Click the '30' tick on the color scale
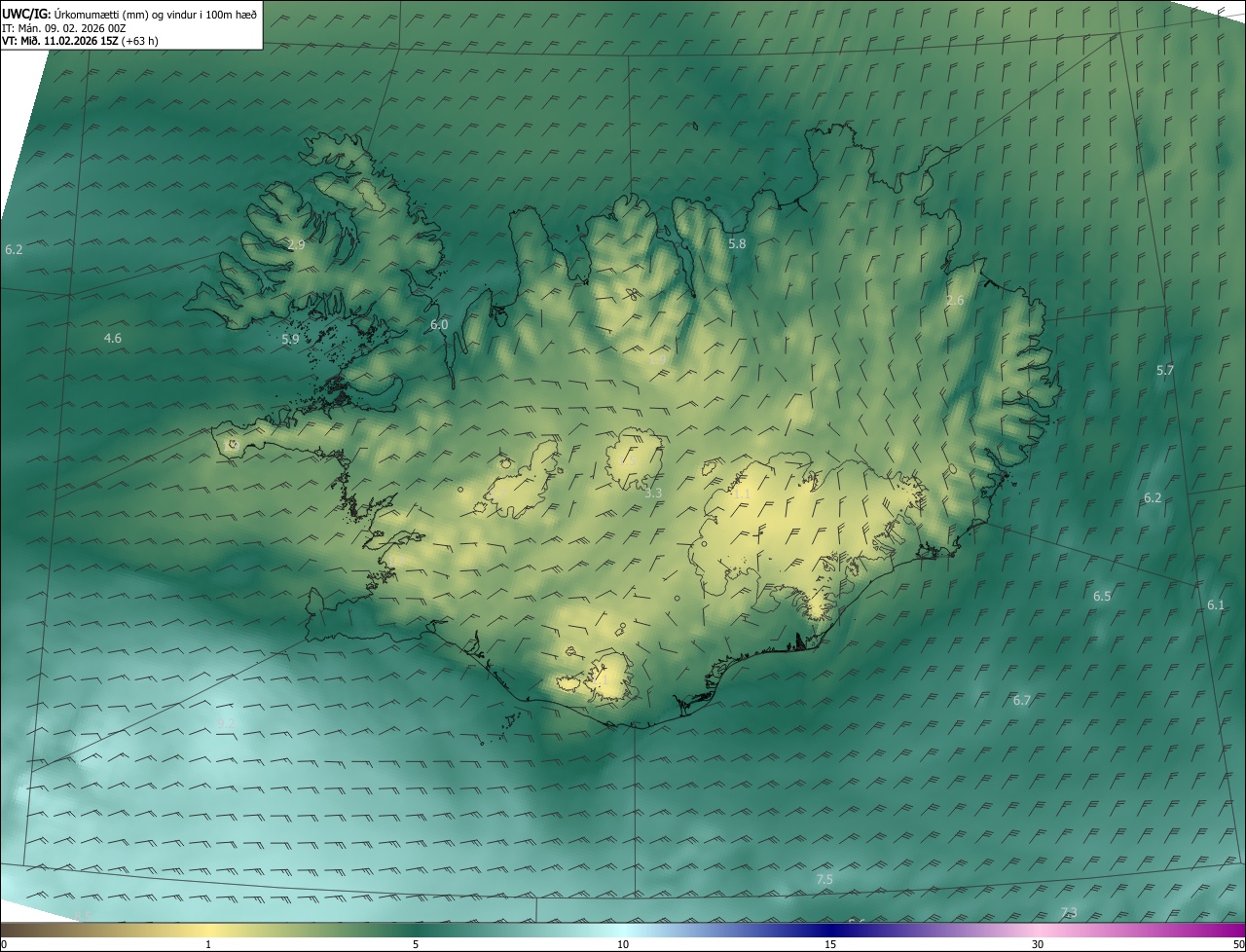Image resolution: width=1246 pixels, height=952 pixels. pos(1038,945)
